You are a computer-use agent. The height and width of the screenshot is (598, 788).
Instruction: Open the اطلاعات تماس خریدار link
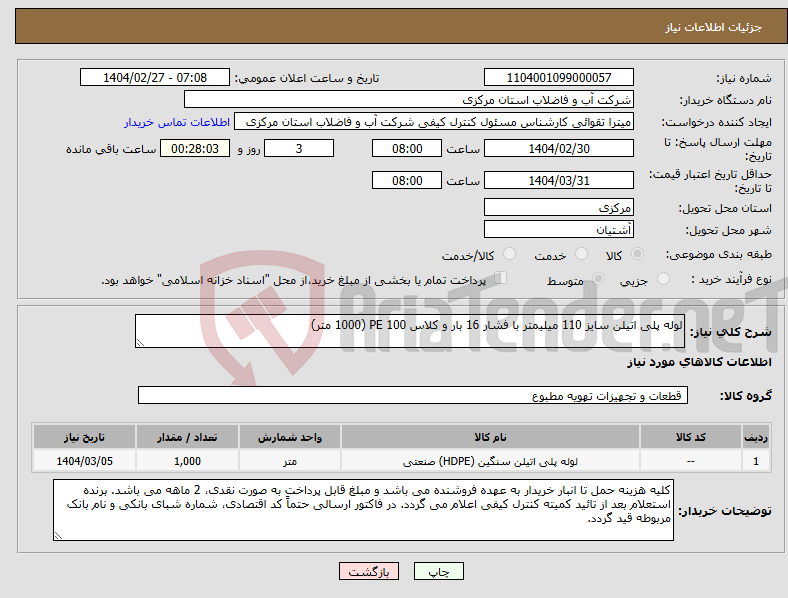pos(177,122)
